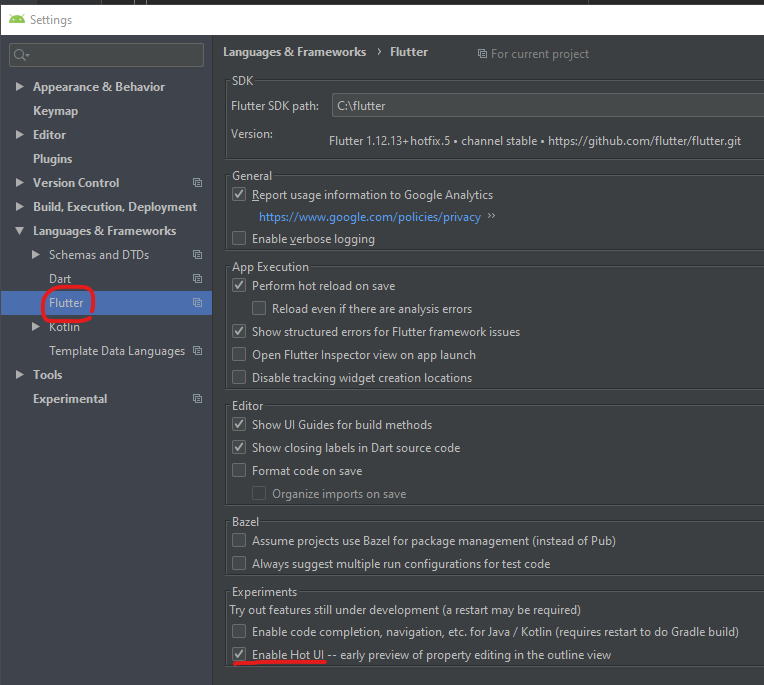Click project-level icon next to Version Control

click(x=197, y=183)
